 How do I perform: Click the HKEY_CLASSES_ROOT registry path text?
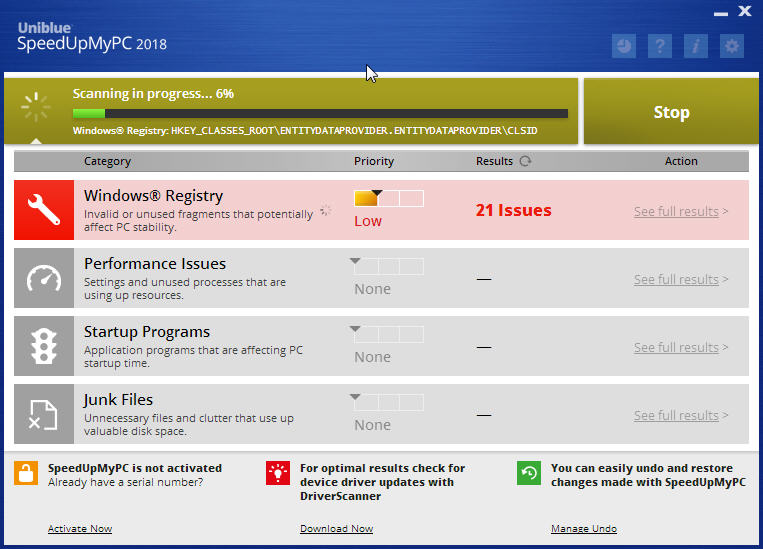354,130
